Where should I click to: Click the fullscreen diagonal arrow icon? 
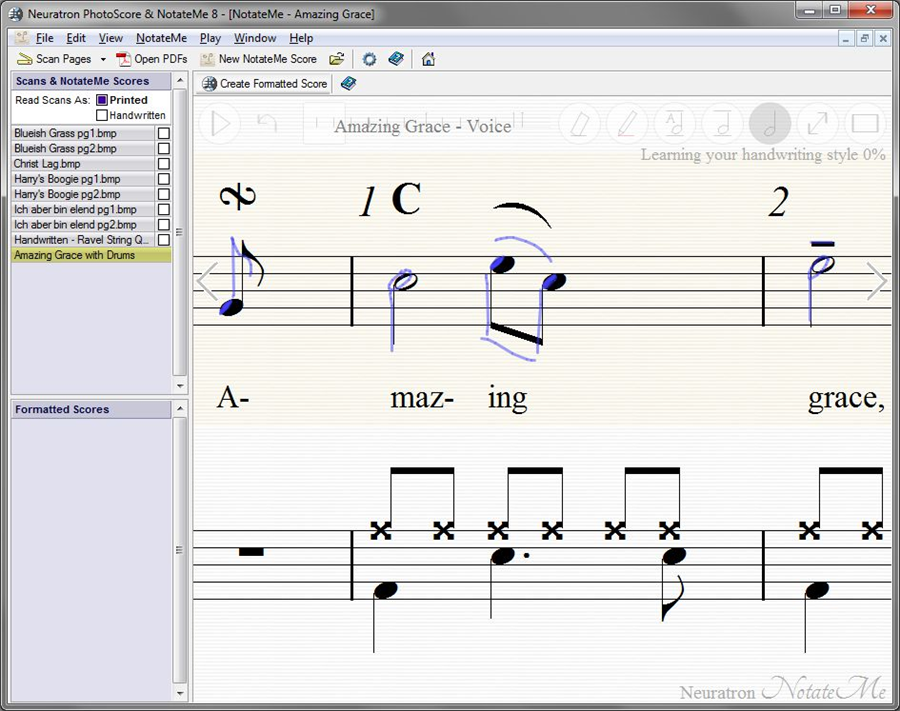(x=817, y=124)
